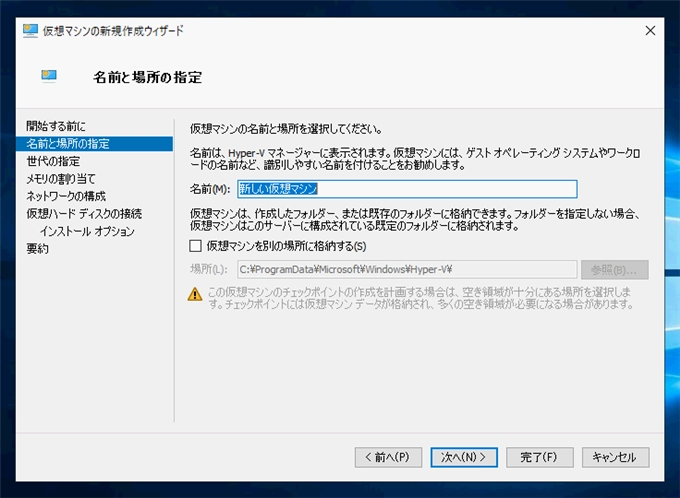Close the wizard with the X button

[650, 31]
